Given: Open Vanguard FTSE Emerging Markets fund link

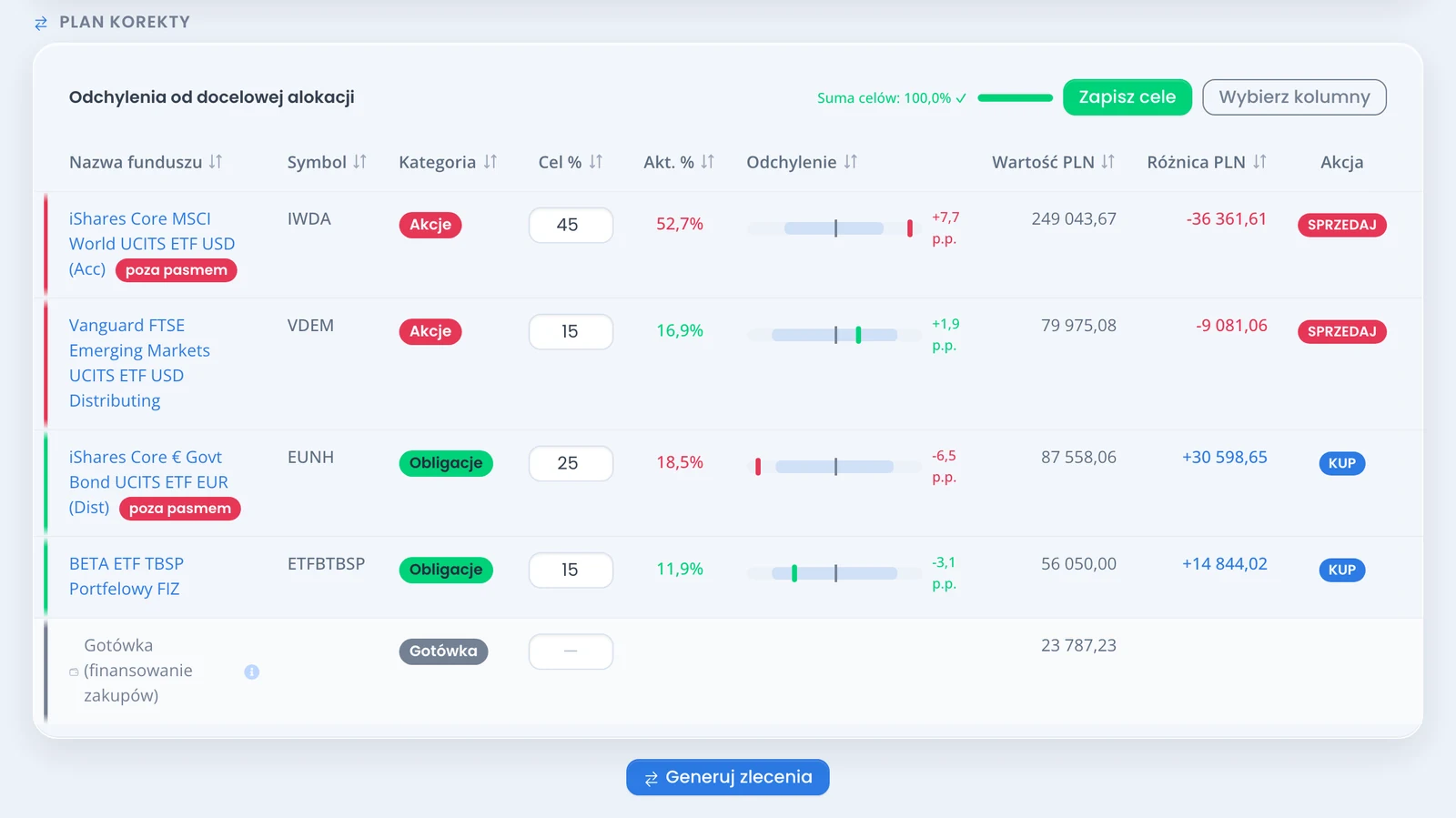Looking at the screenshot, I should tap(139, 363).
